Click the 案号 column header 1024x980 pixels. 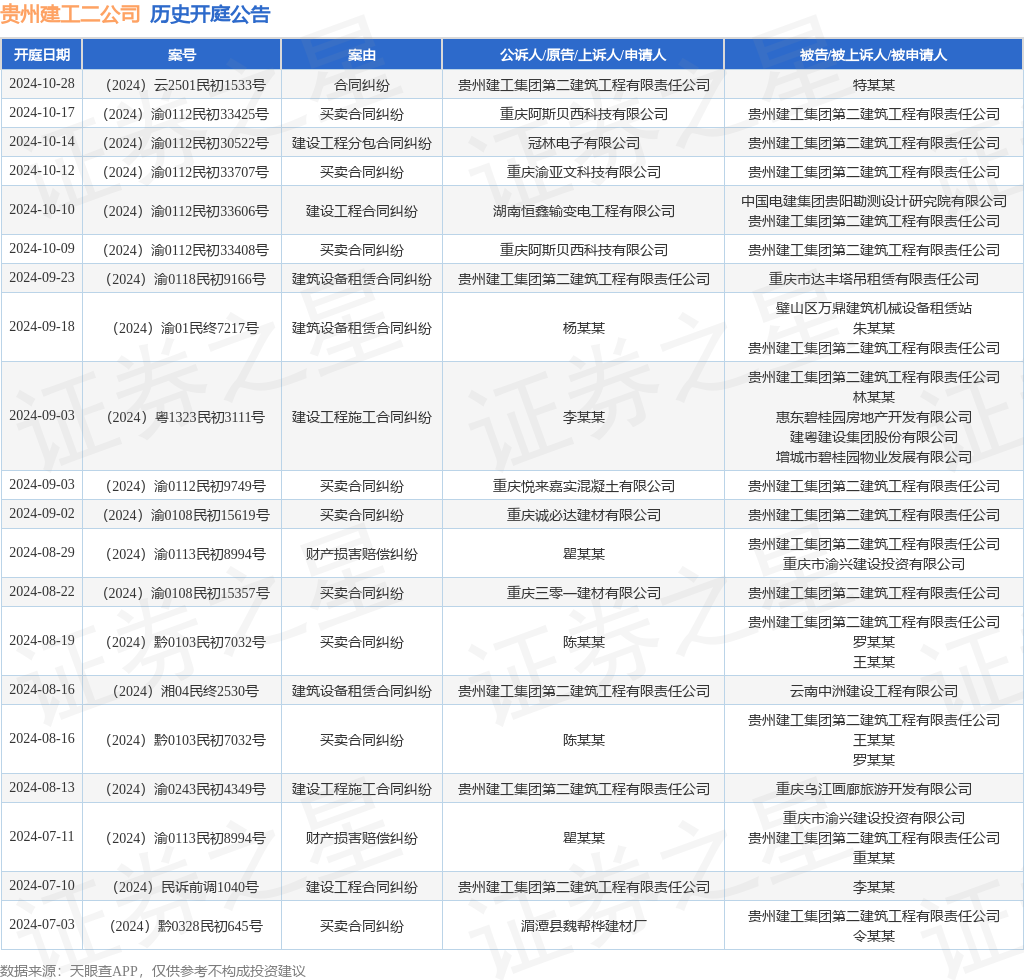click(182, 55)
